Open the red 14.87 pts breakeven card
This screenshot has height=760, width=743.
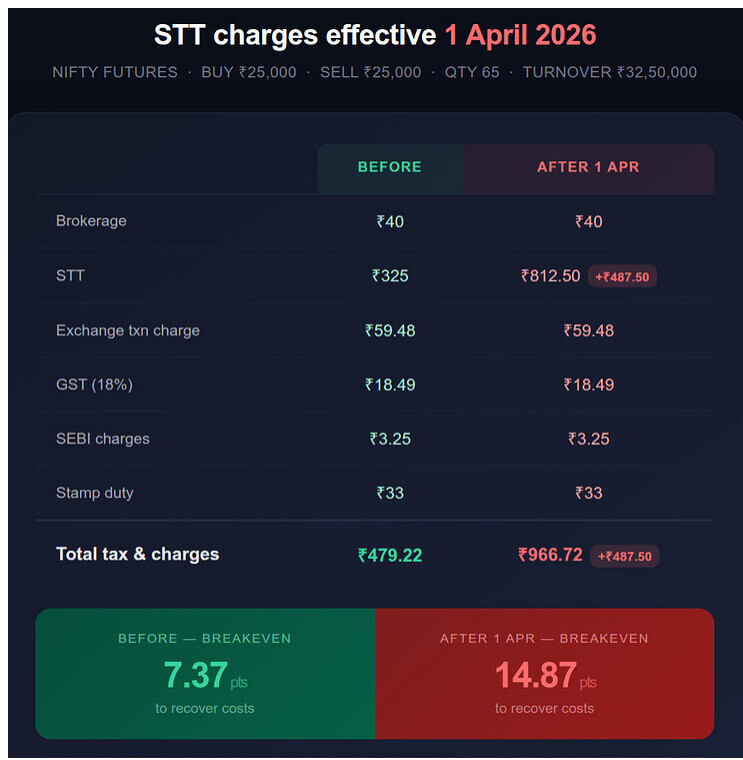[x=545, y=674]
